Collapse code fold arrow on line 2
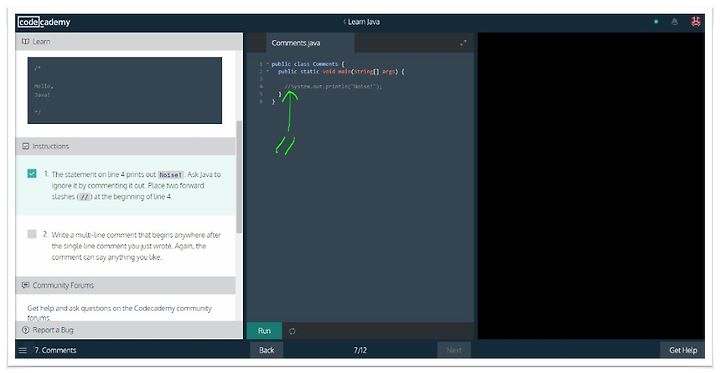Image resolution: width=720 pixels, height=373 pixels. (x=267, y=72)
